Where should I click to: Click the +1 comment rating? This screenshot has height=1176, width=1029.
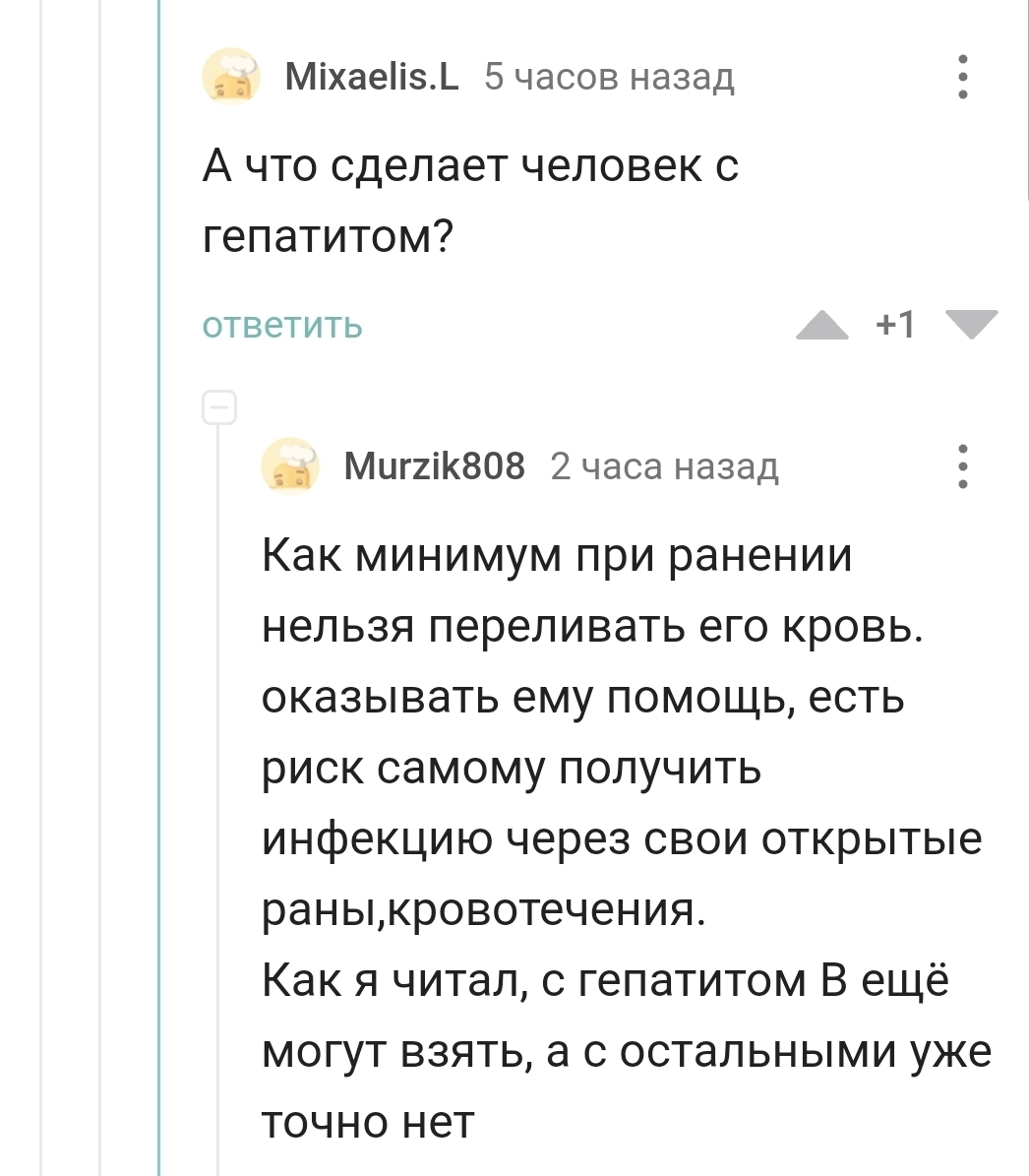point(895,324)
